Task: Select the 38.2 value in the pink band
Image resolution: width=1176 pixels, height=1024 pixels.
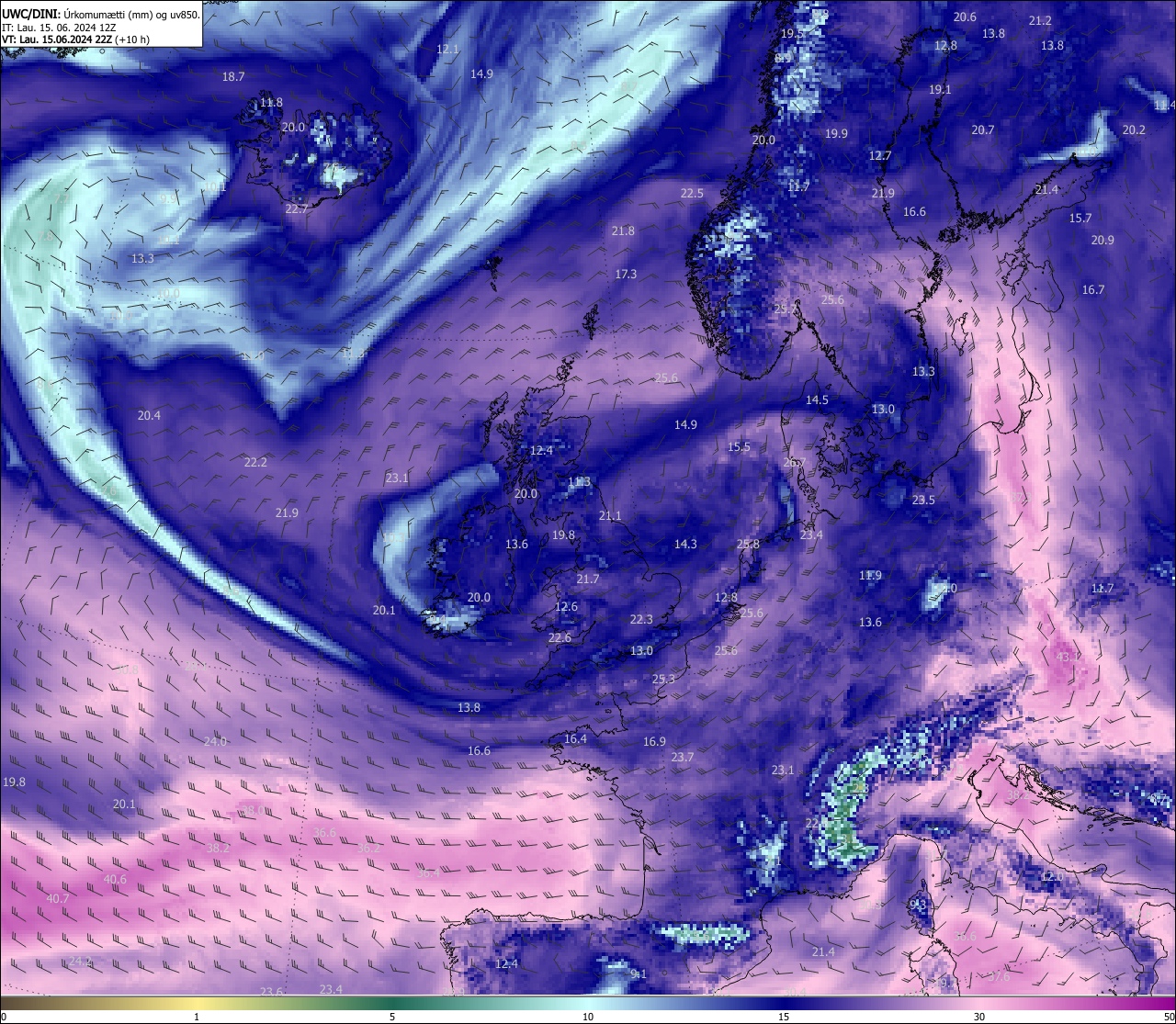Action: coord(218,849)
